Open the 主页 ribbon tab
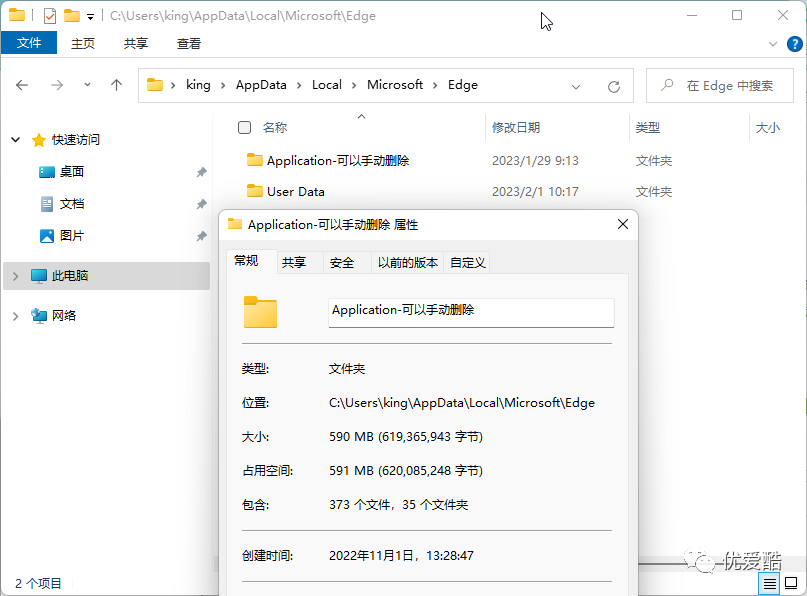807x596 pixels. point(83,43)
